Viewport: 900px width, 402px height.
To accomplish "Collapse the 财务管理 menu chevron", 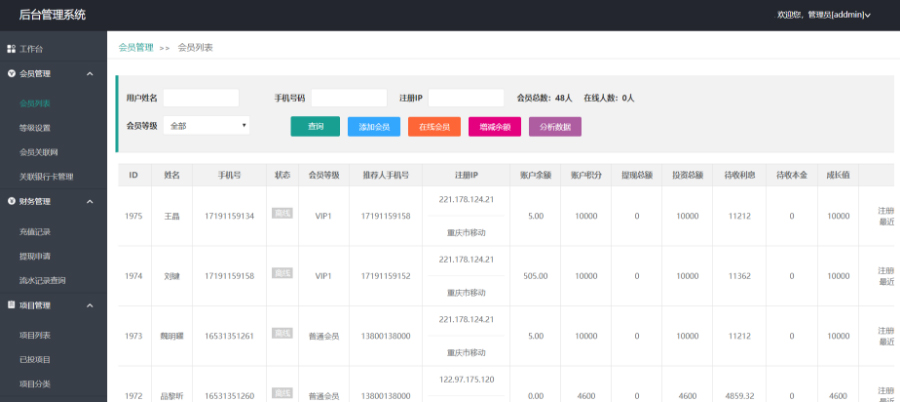I will coord(90,202).
